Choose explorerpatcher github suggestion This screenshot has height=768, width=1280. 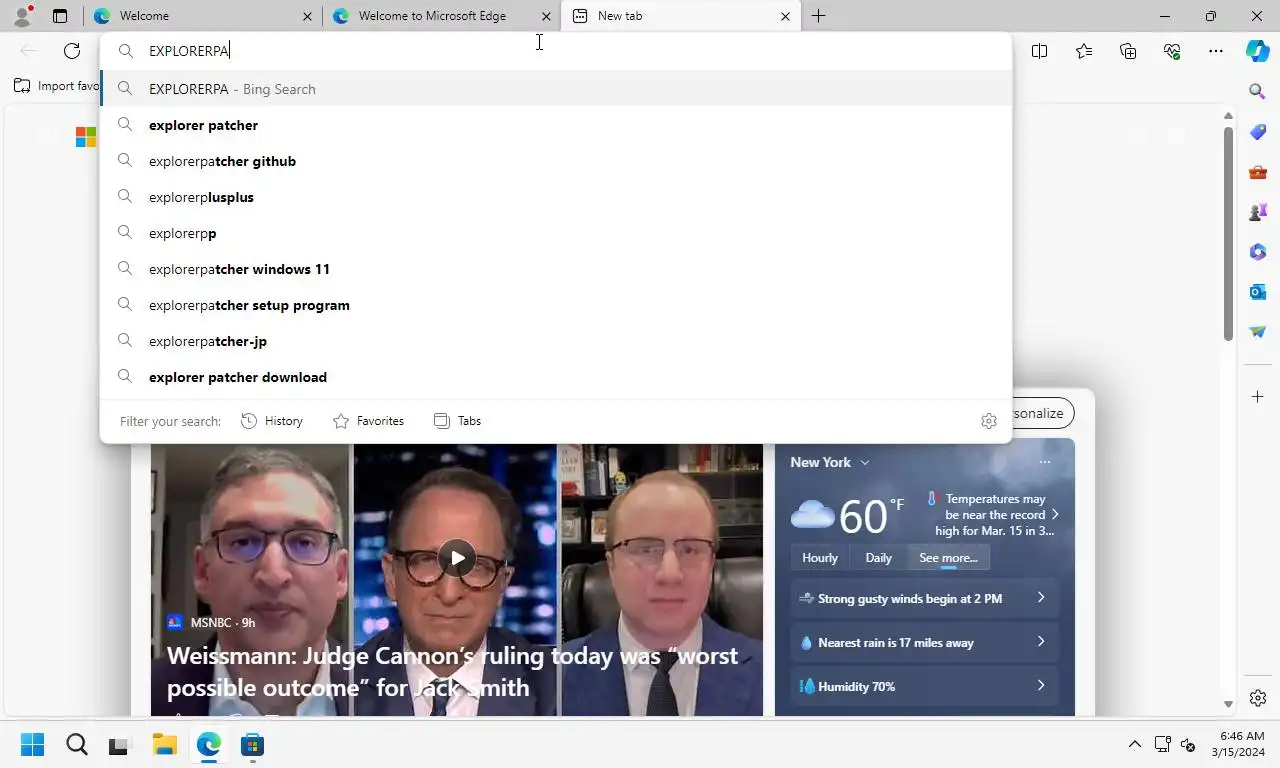556,161
